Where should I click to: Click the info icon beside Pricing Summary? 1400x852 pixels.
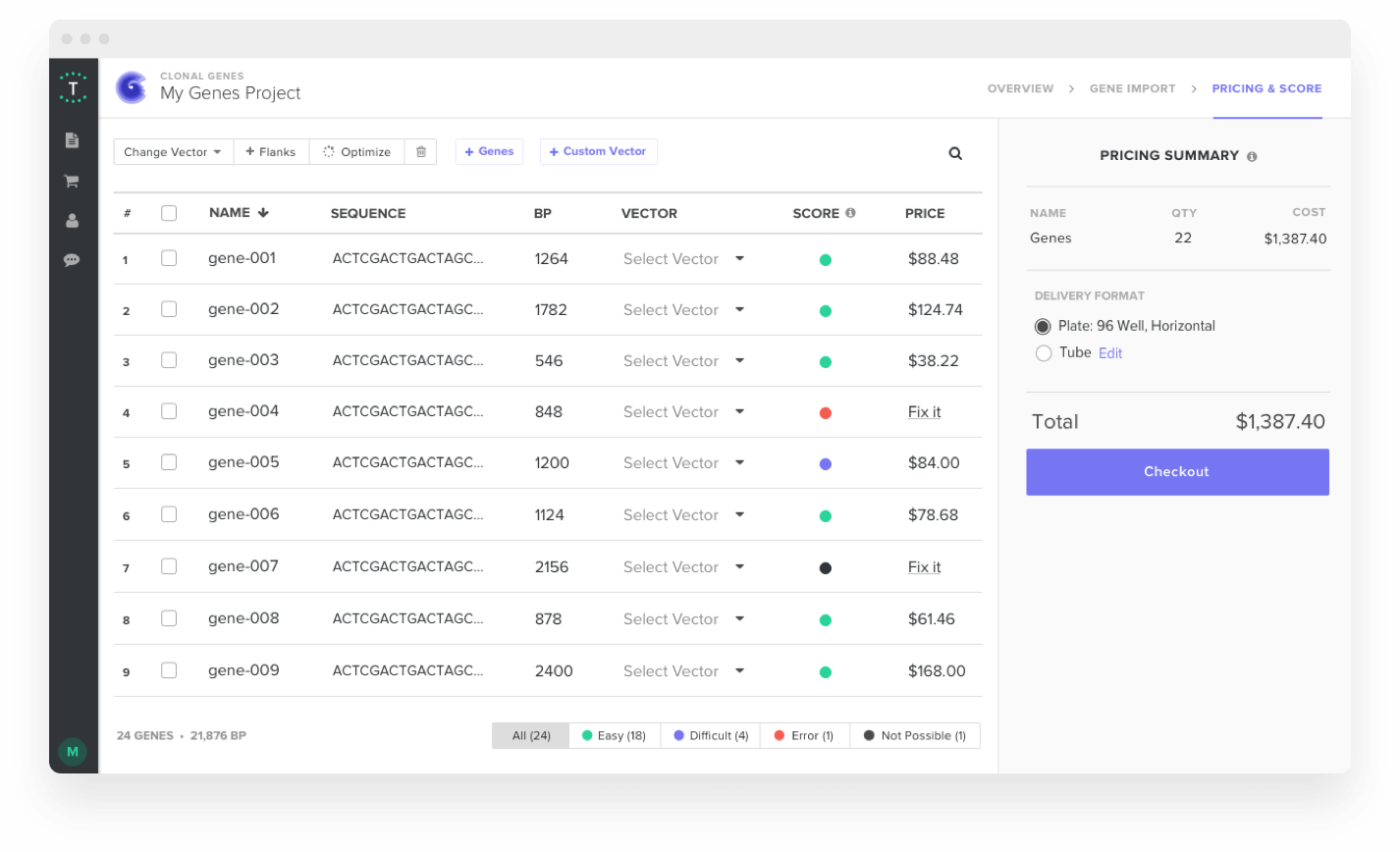point(1252,156)
